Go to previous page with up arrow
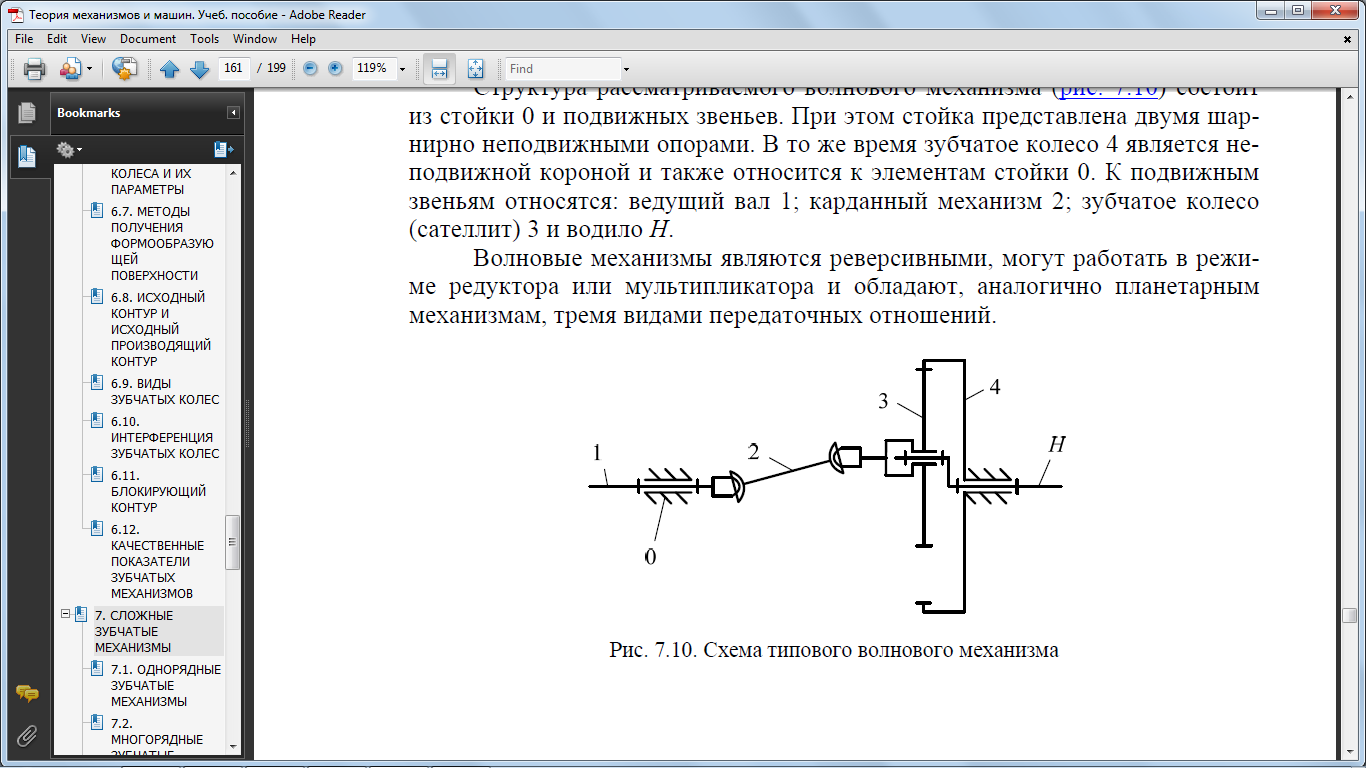The width and height of the screenshot is (1366, 768). pos(170,69)
